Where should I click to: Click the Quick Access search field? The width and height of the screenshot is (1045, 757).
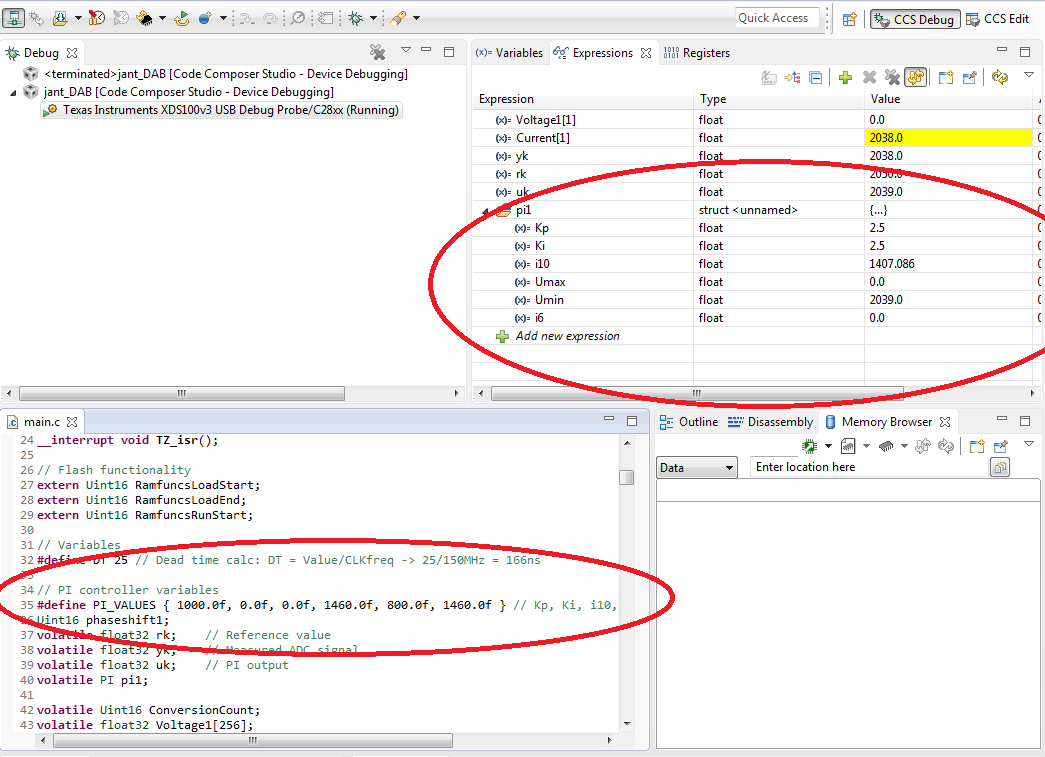pos(777,18)
